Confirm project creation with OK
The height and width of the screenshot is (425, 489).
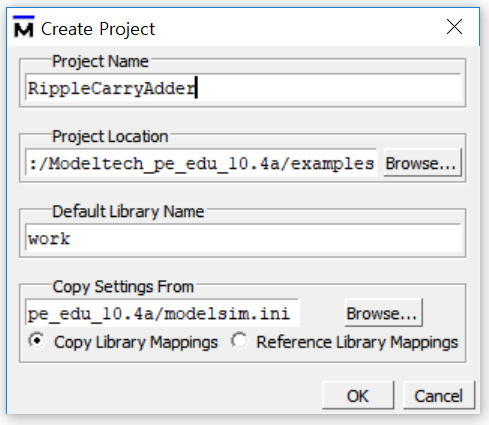click(358, 396)
